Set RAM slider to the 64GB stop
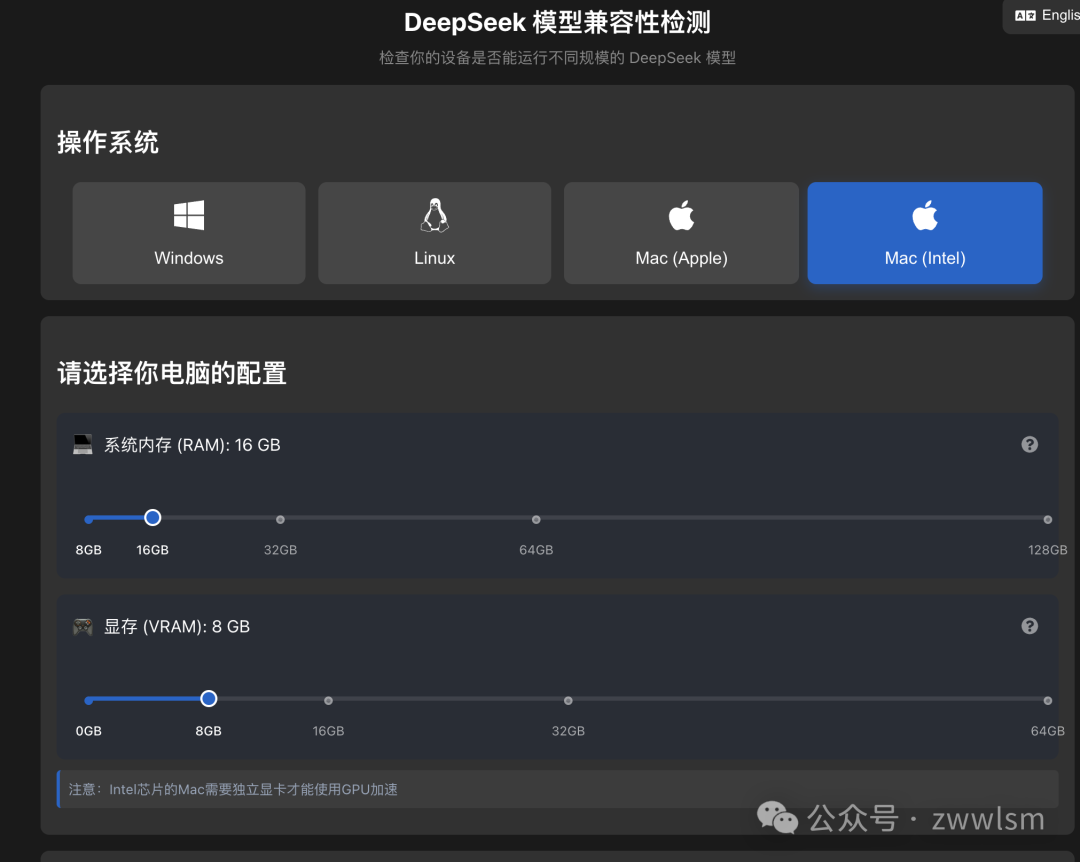This screenshot has height=862, width=1080. pos(536,520)
